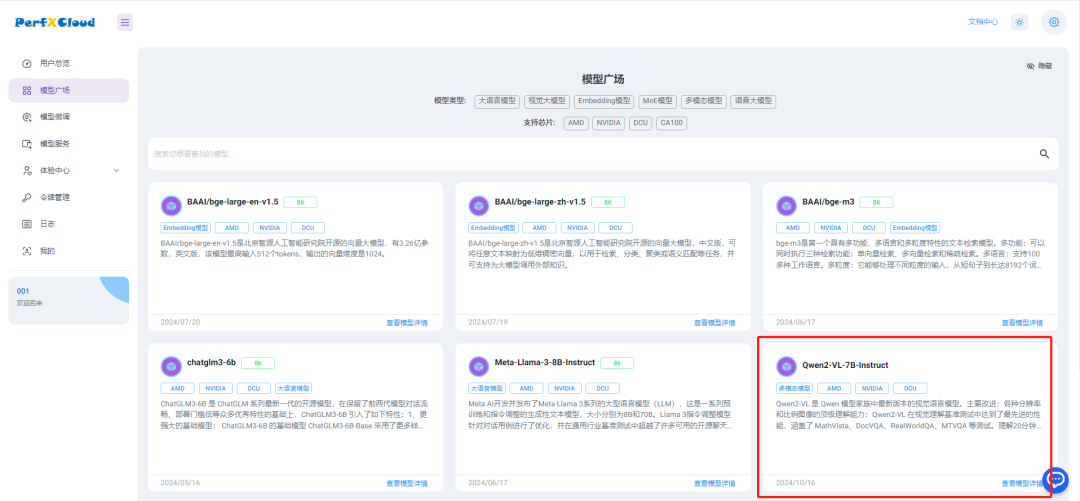Viewport: 1080px width, 501px height.
Task: Click the 隐藏 eye toggle
Action: coord(1039,66)
